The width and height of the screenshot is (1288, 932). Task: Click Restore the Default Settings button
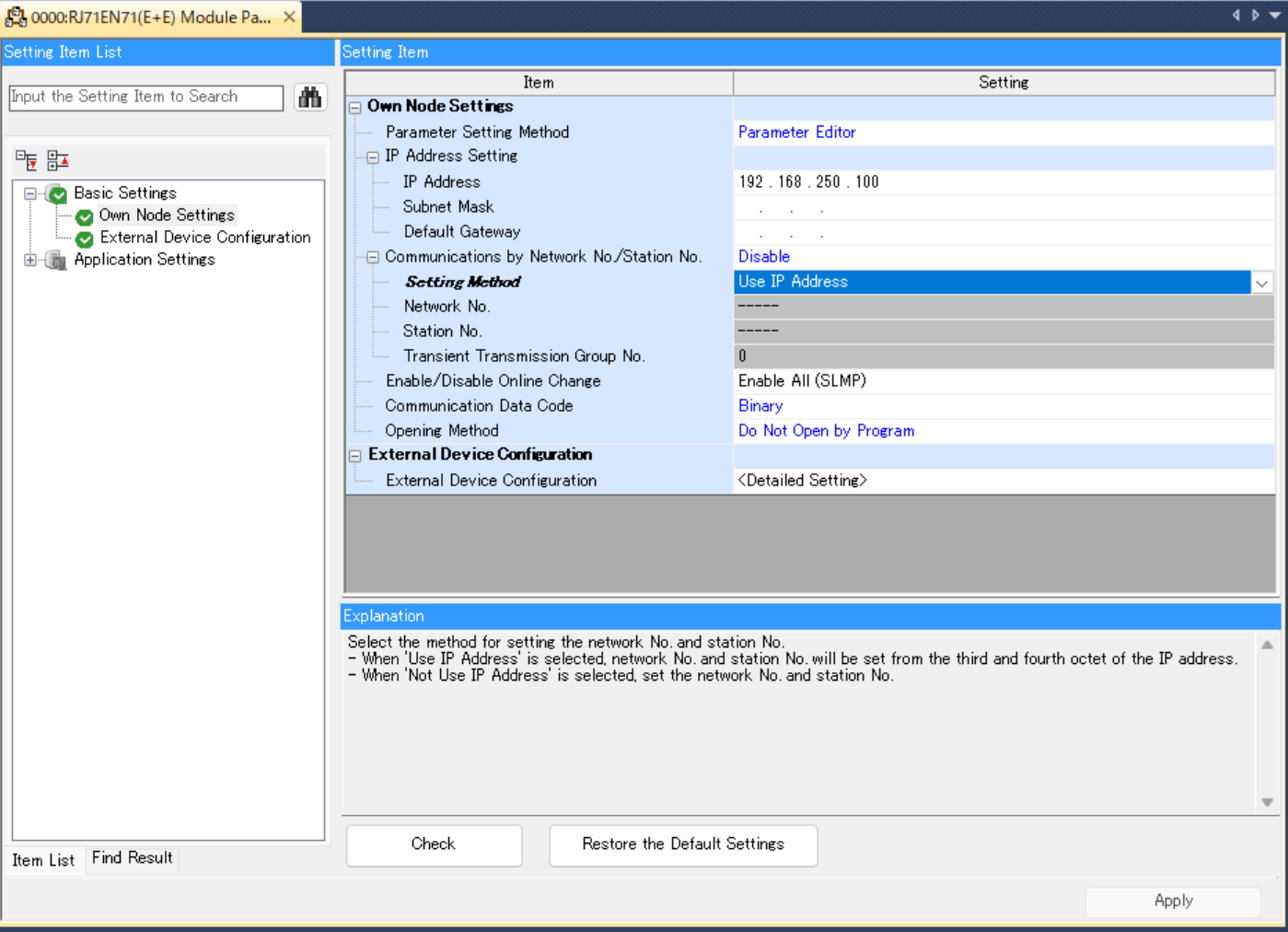pyautogui.click(x=683, y=845)
